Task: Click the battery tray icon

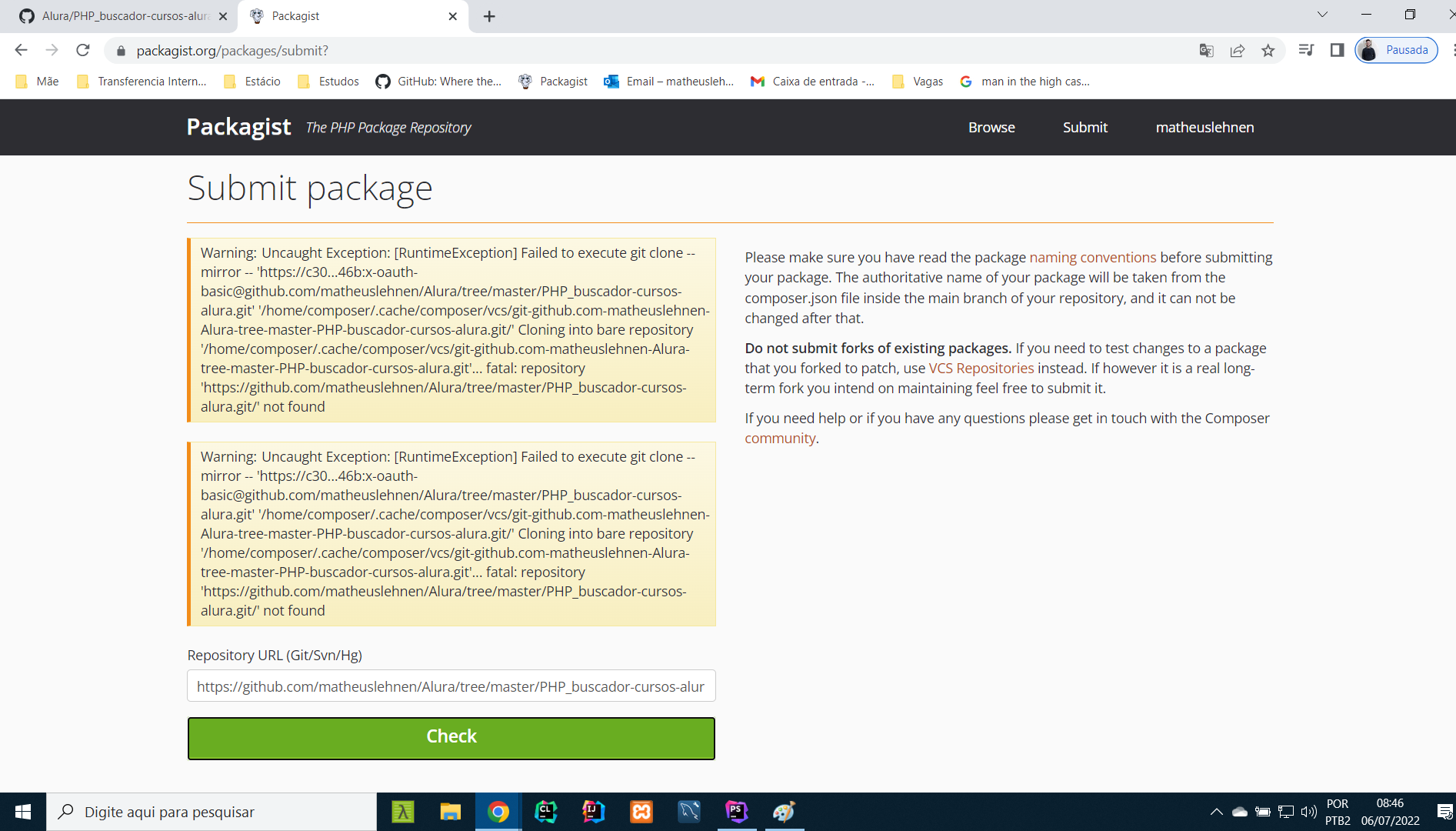Action: 1262,812
